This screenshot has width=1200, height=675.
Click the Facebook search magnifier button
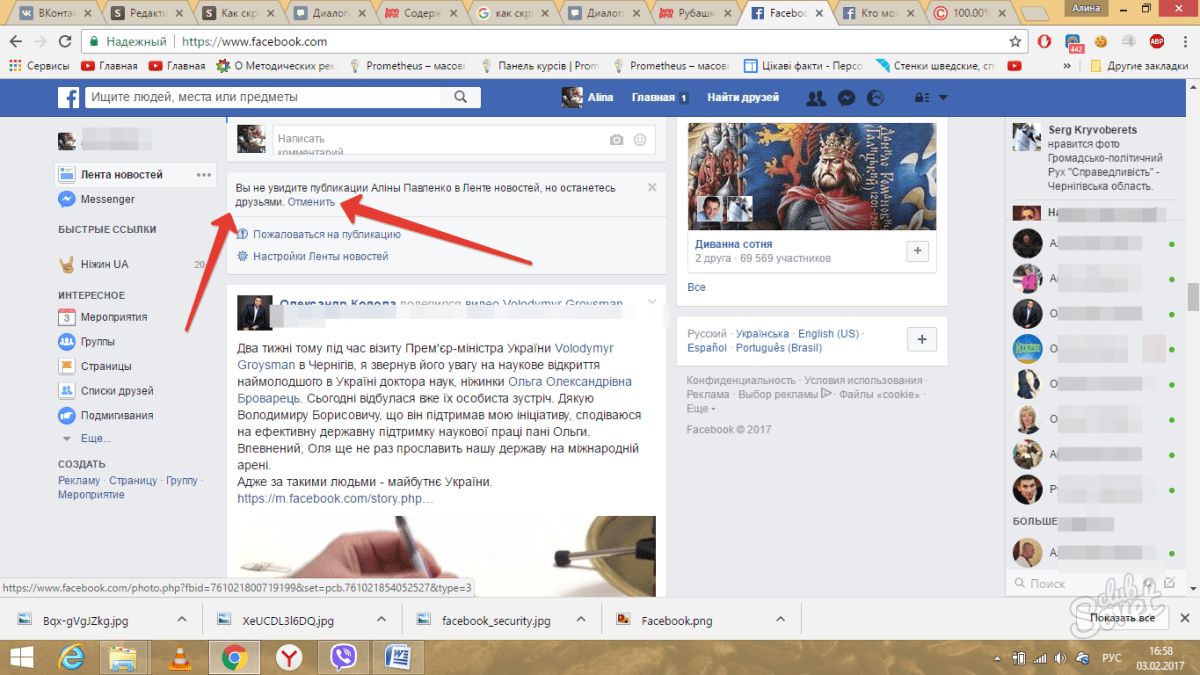point(461,98)
